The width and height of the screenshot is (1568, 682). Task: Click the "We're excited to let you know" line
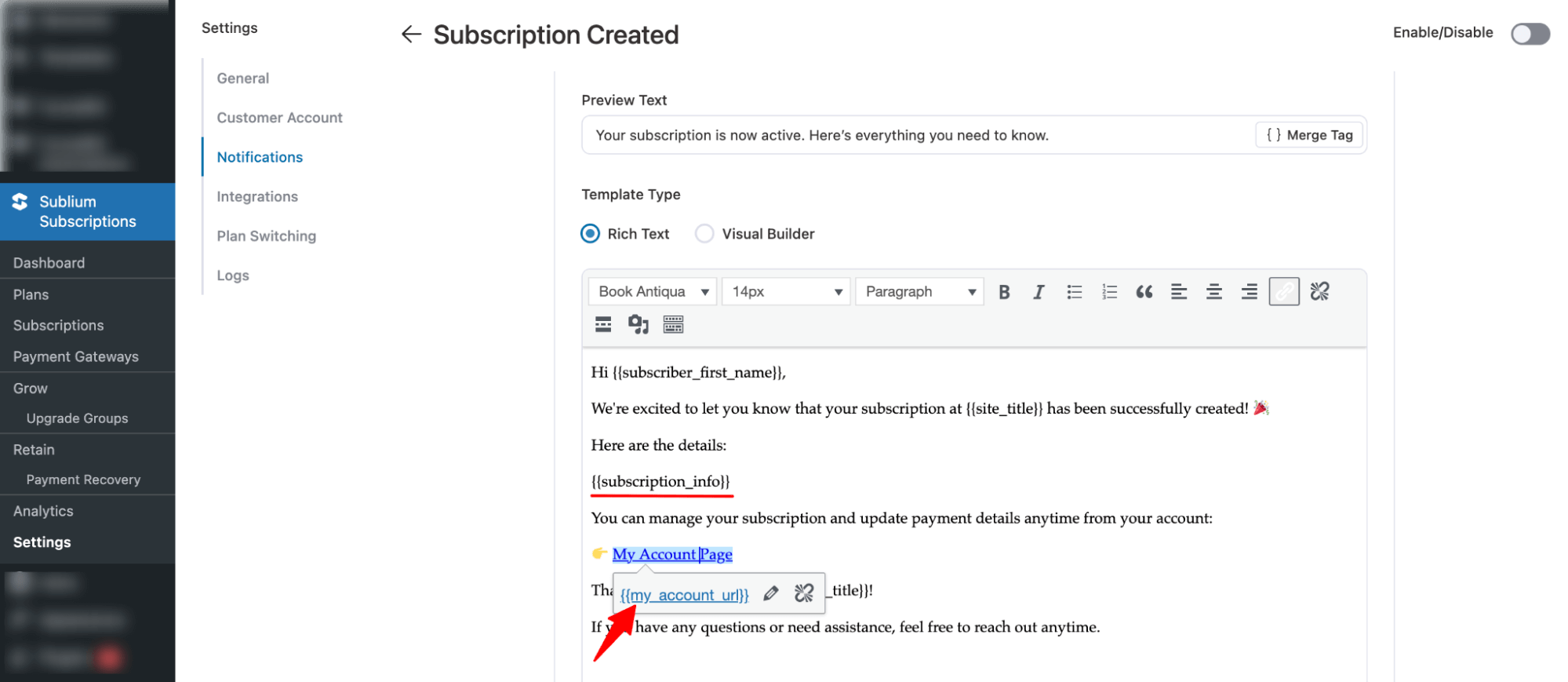(x=930, y=408)
